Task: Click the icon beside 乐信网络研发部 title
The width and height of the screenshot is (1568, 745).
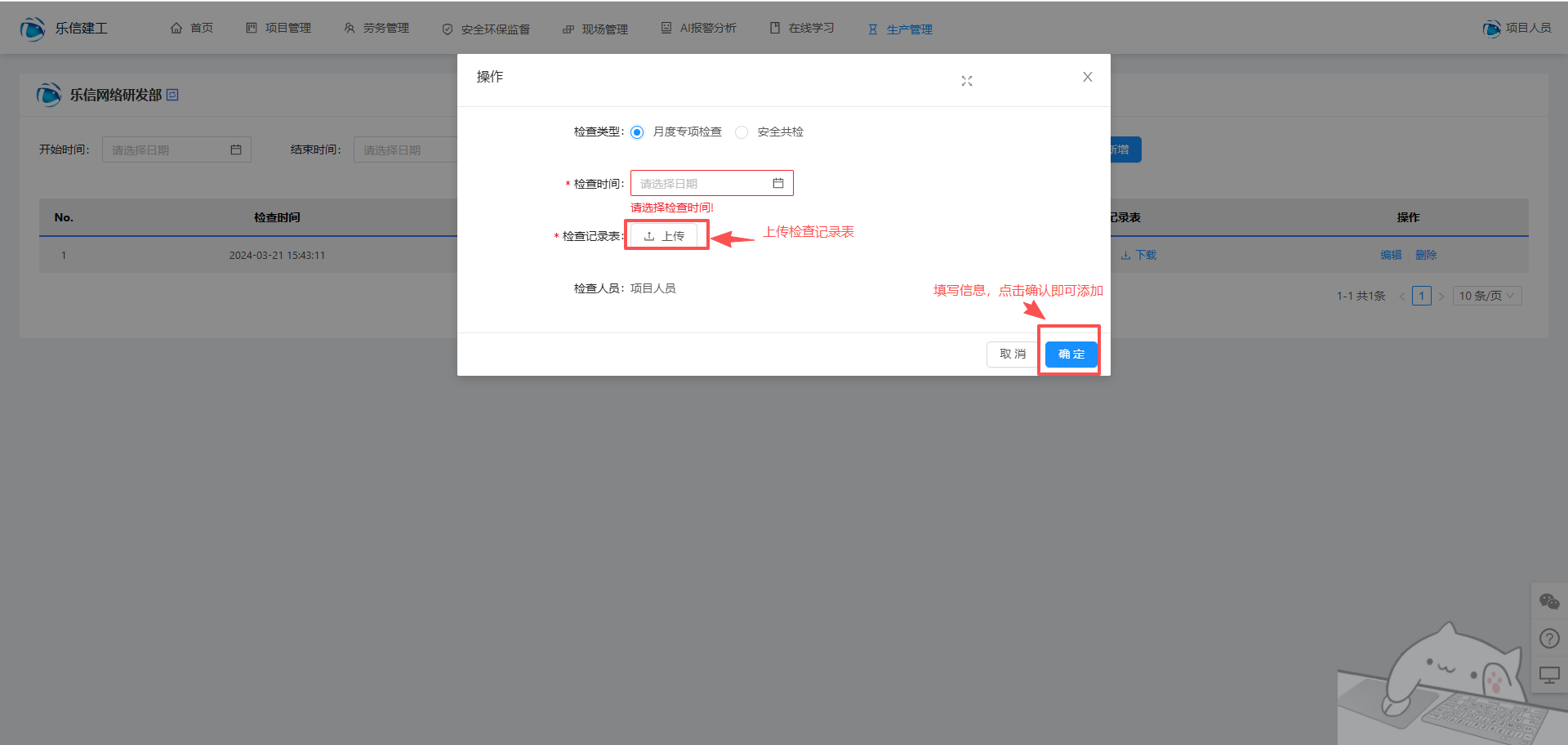Action: [172, 95]
